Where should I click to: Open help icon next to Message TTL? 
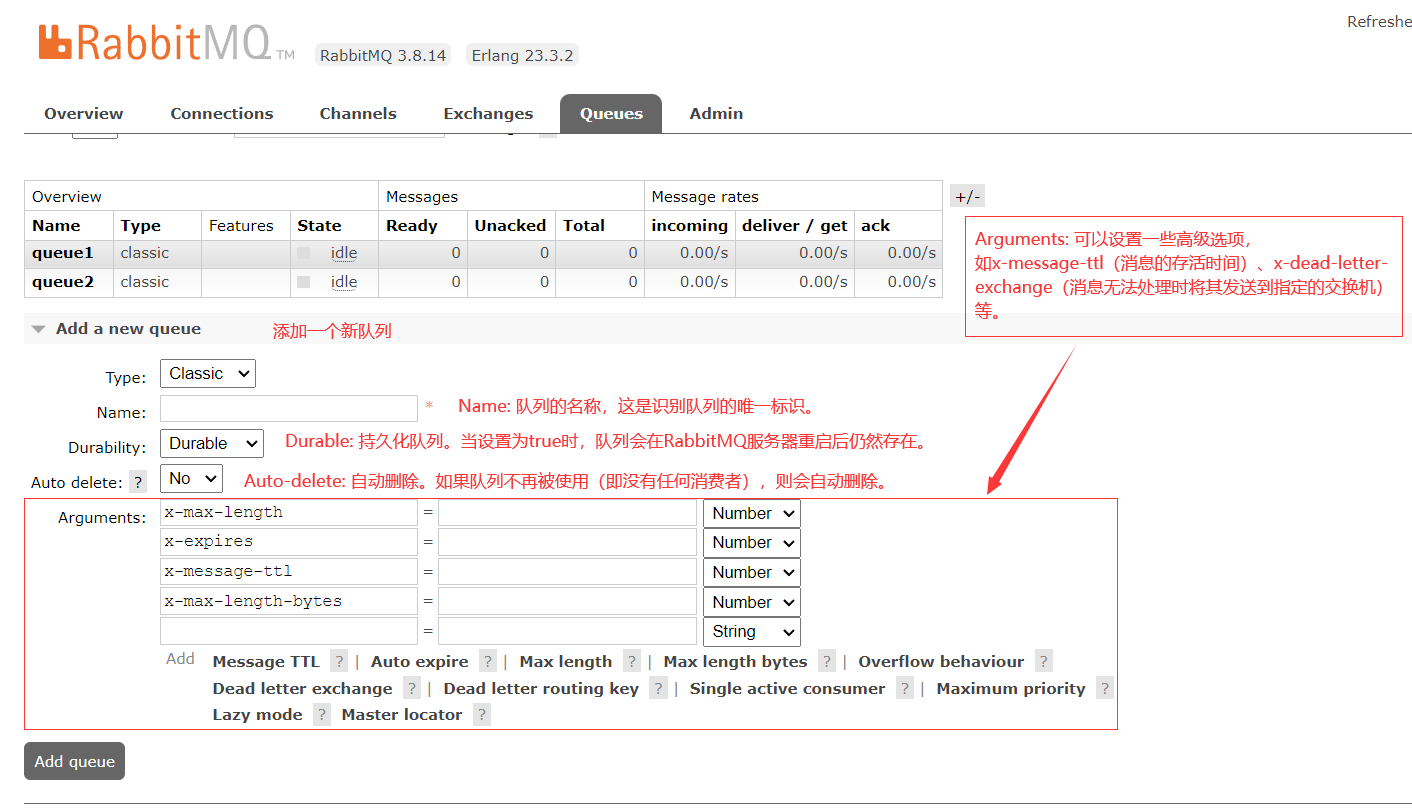point(339,661)
